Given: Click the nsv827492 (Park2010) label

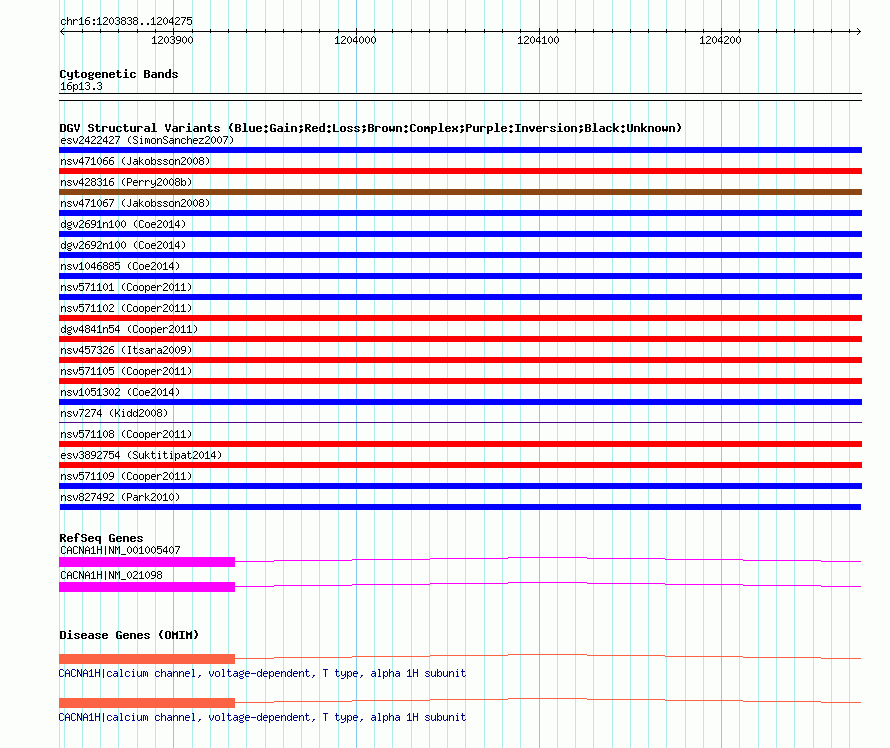Looking at the screenshot, I should tap(120, 497).
